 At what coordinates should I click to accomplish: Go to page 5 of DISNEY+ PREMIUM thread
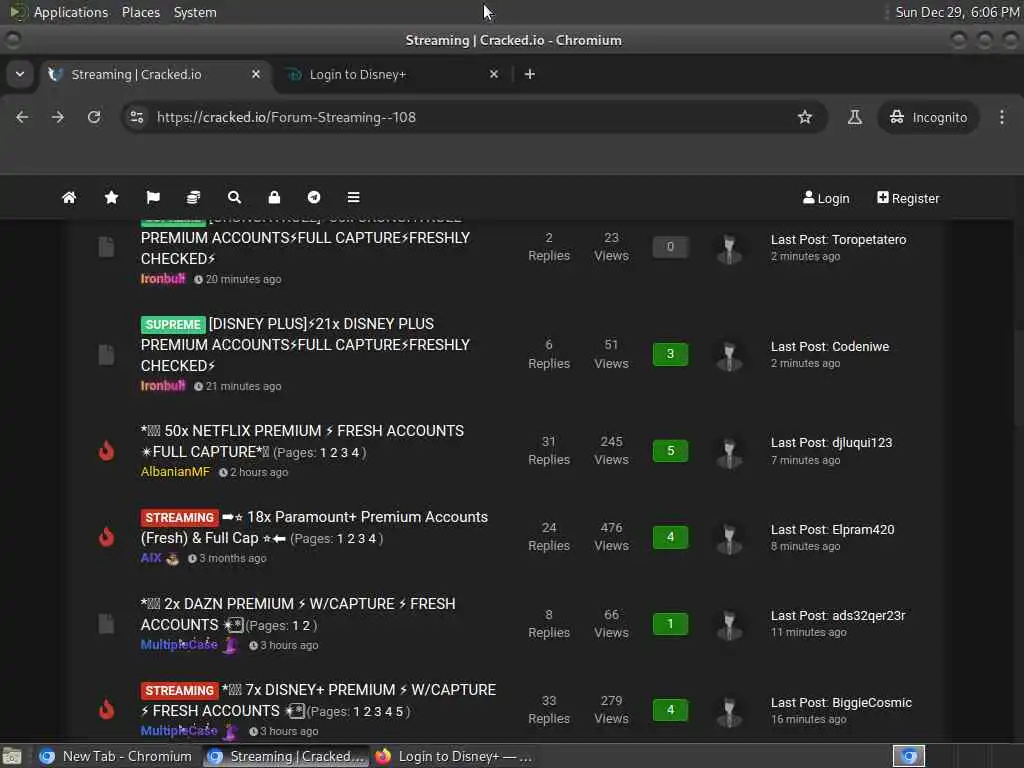click(399, 712)
